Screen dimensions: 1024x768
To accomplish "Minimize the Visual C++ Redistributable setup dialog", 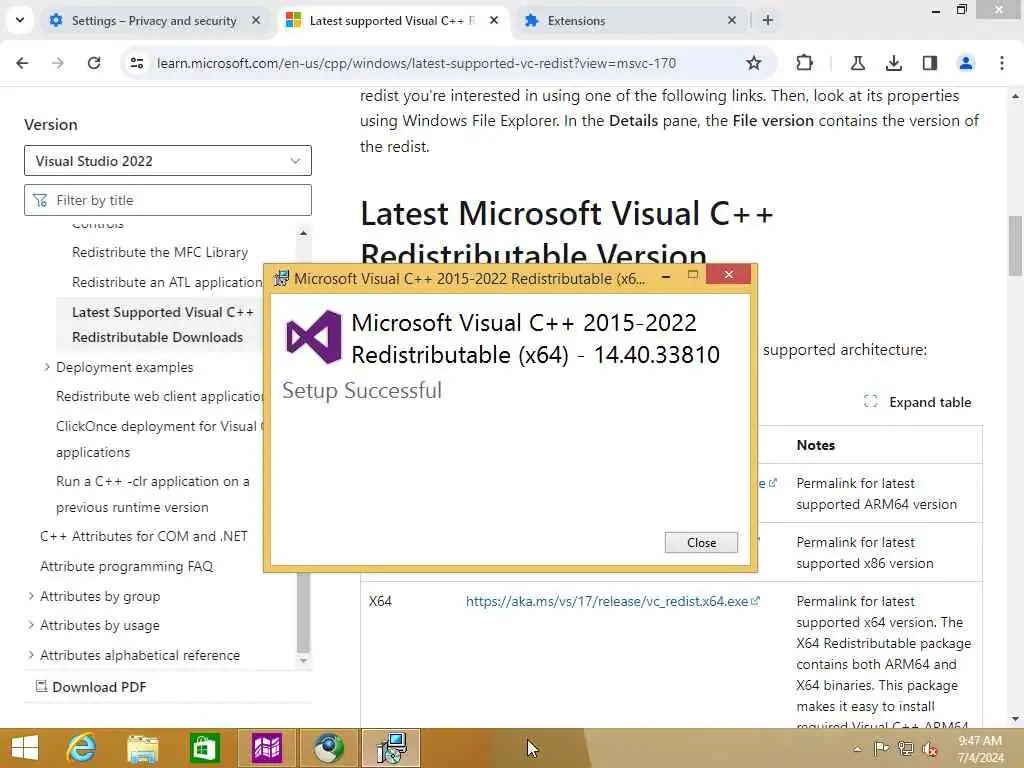I will [x=665, y=276].
